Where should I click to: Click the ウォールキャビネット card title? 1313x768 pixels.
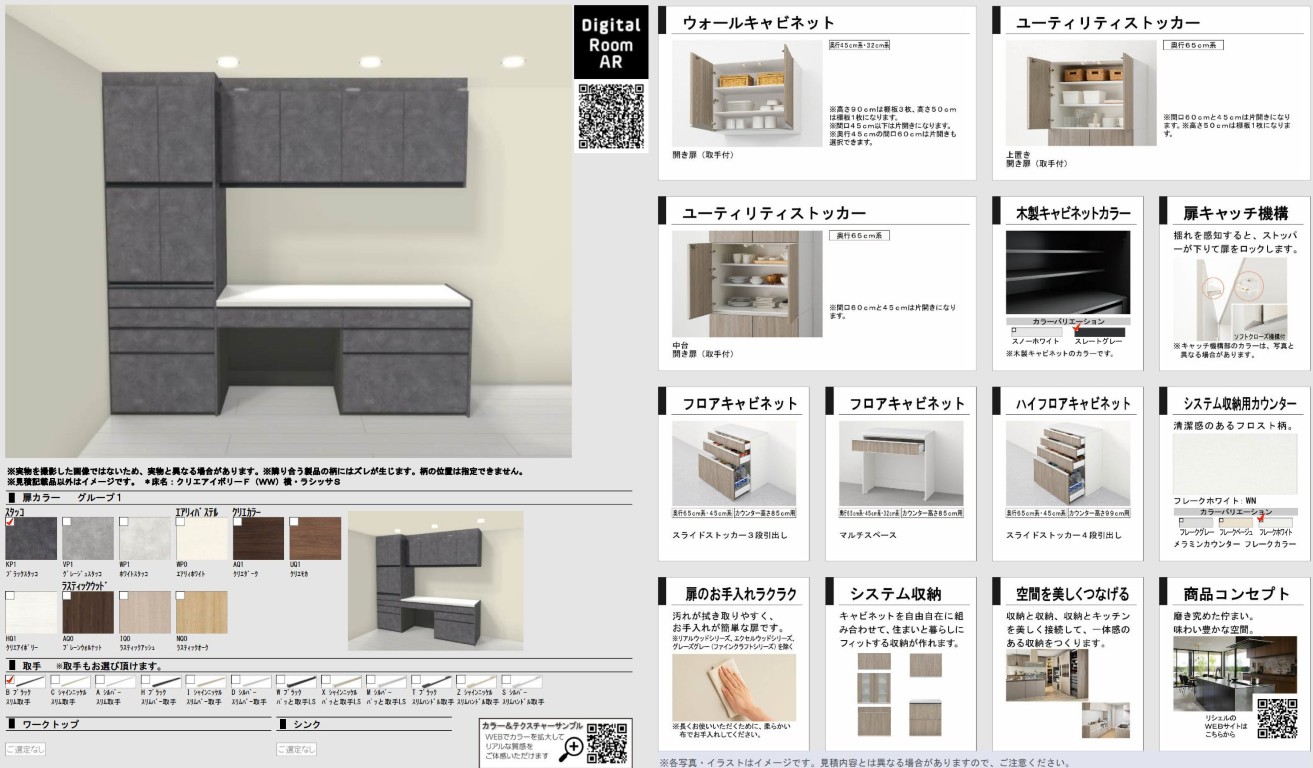click(x=758, y=23)
